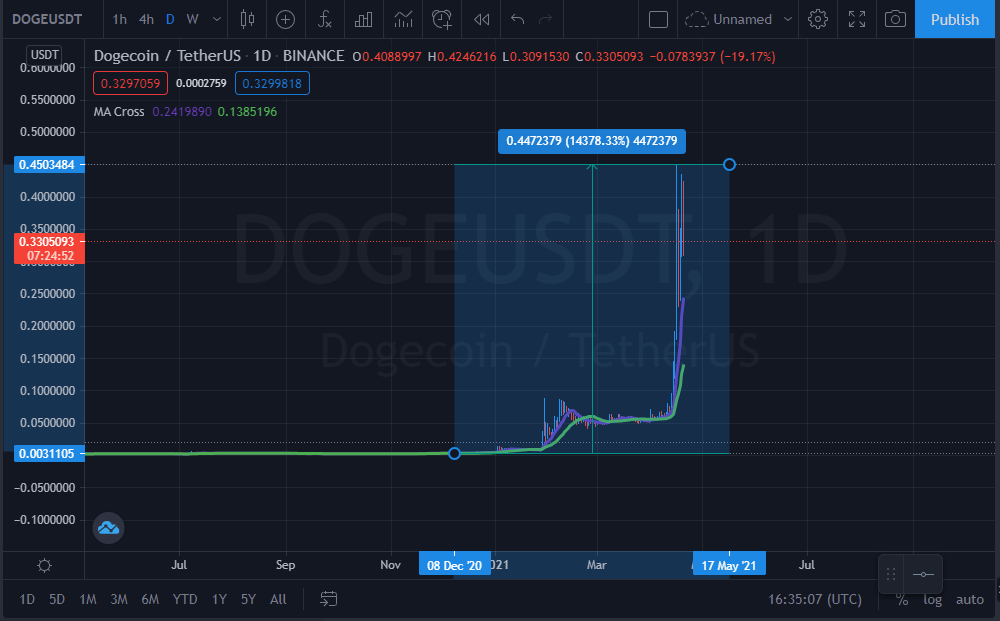Set the range to 1Y
This screenshot has width=1000, height=621.
click(219, 599)
